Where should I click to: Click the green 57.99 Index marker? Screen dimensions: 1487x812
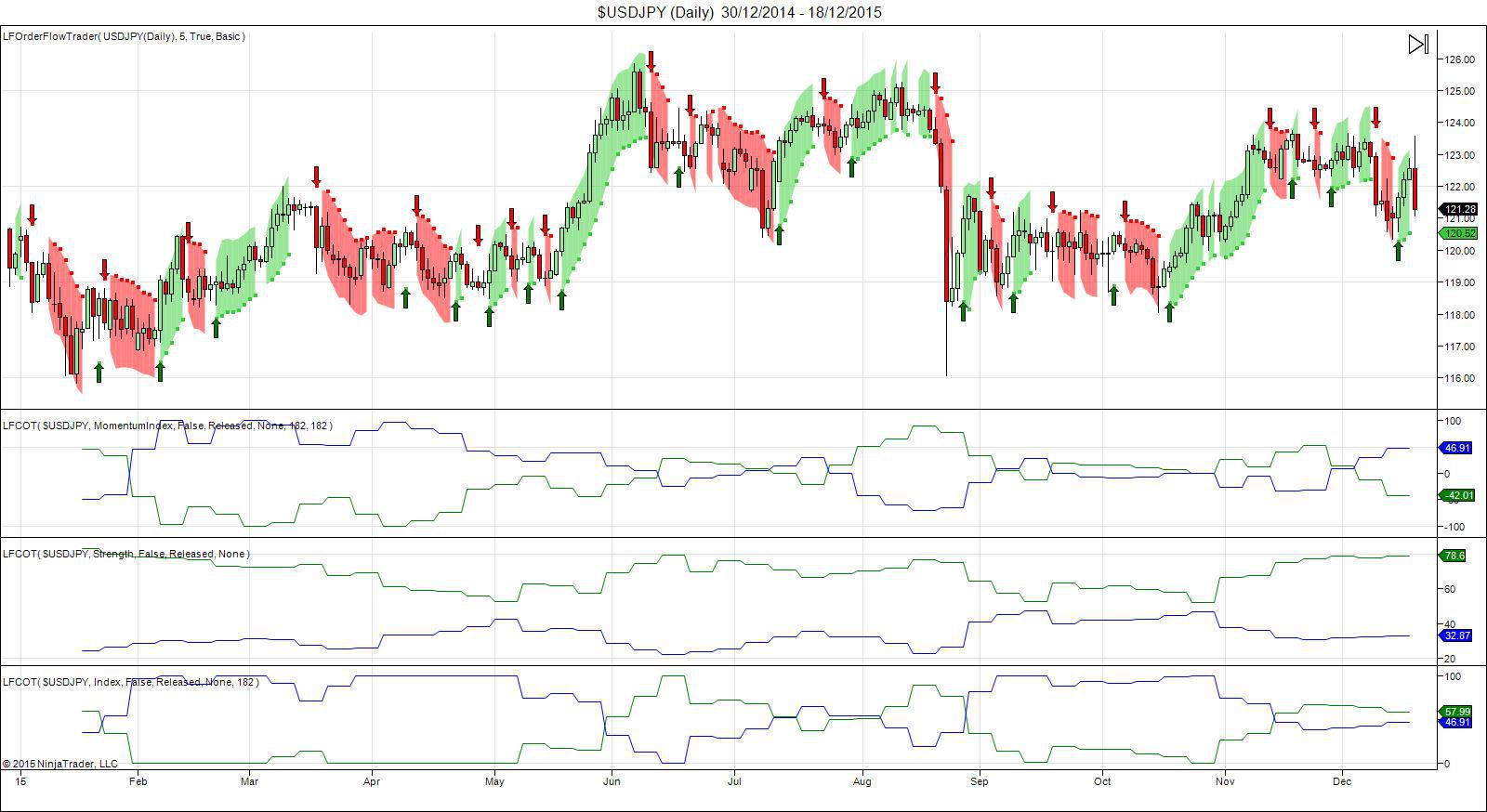pos(1456,712)
